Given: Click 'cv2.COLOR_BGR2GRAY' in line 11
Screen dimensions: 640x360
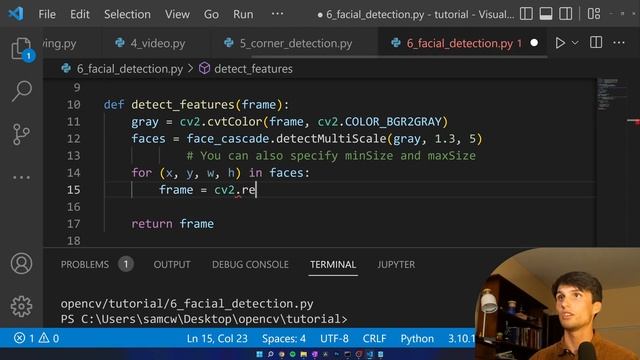Looking at the screenshot, I should [x=380, y=122].
